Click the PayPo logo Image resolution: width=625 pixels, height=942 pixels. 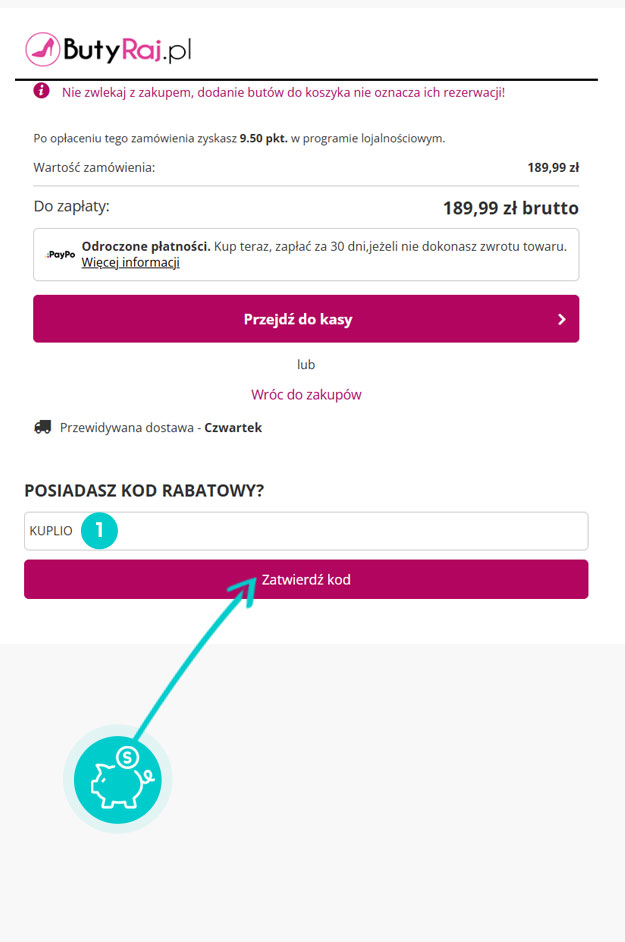(x=60, y=255)
